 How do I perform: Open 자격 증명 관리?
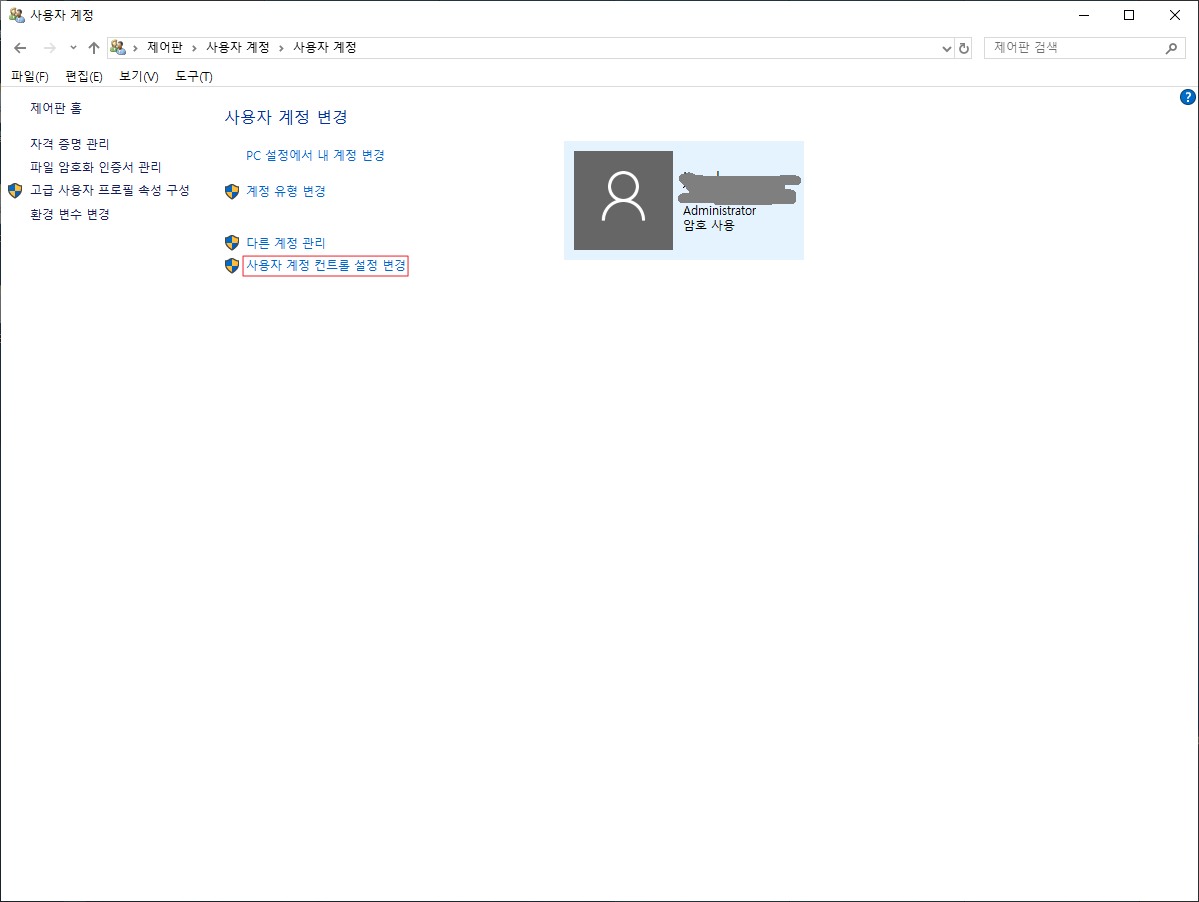pyautogui.click(x=70, y=144)
